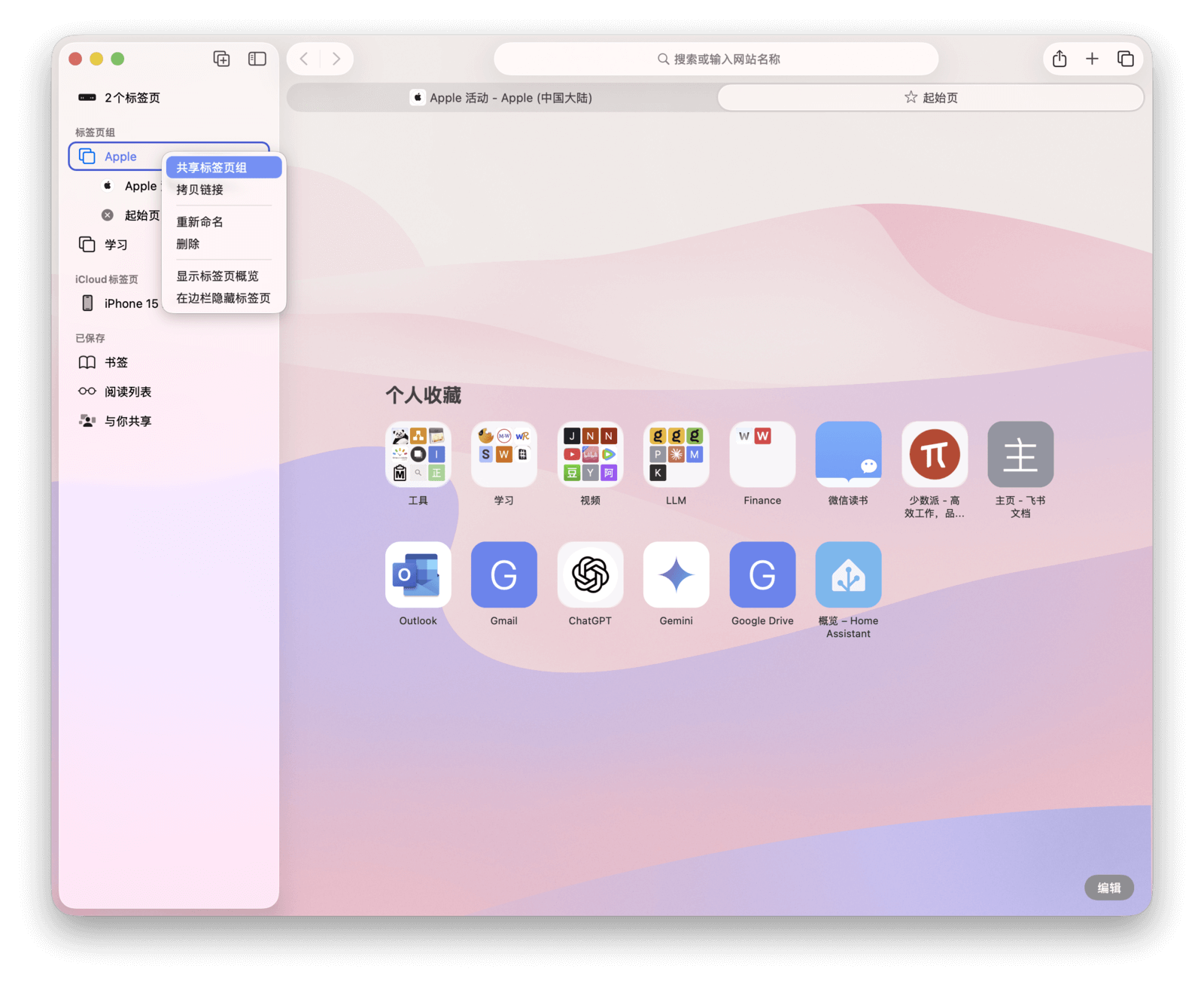1204x984 pixels.
Task: Open the tab overview icon
Action: pyautogui.click(x=1125, y=59)
